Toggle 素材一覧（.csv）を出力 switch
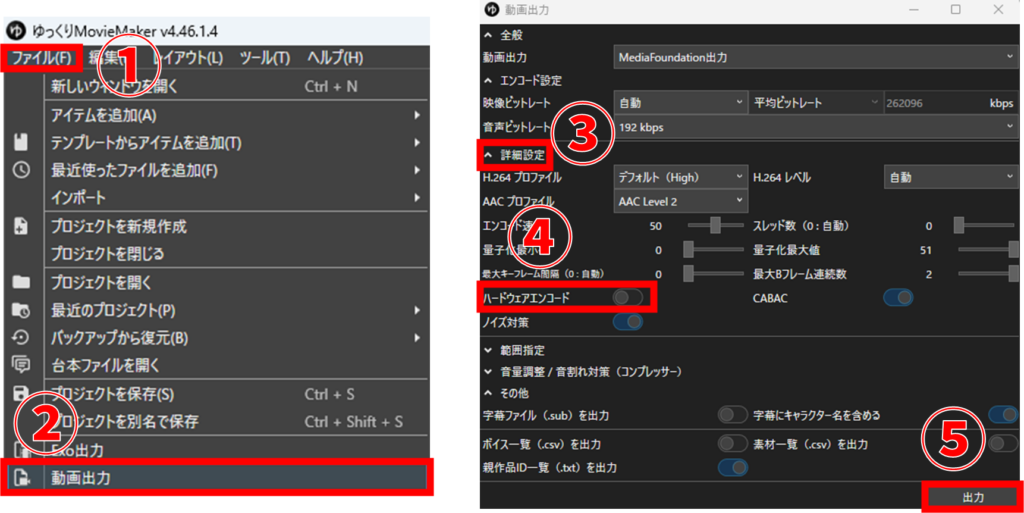1024x513 pixels. [x=1002, y=444]
